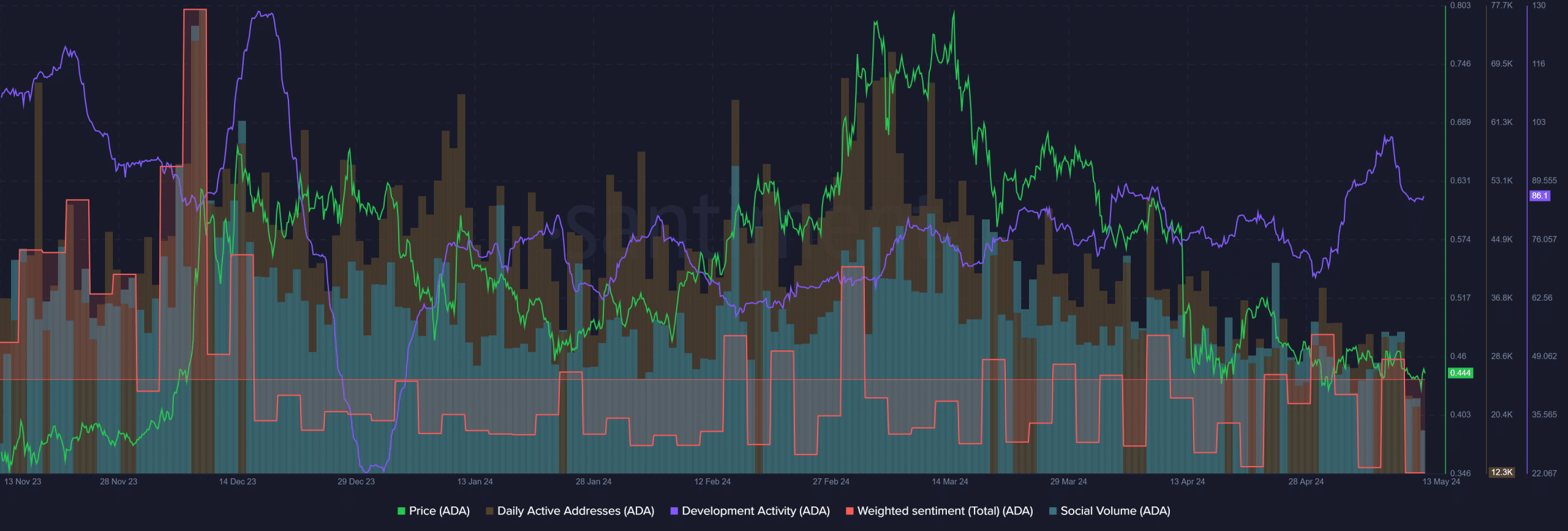Toggle the Development Activity (ADA) label
1568x531 pixels.
(x=756, y=511)
